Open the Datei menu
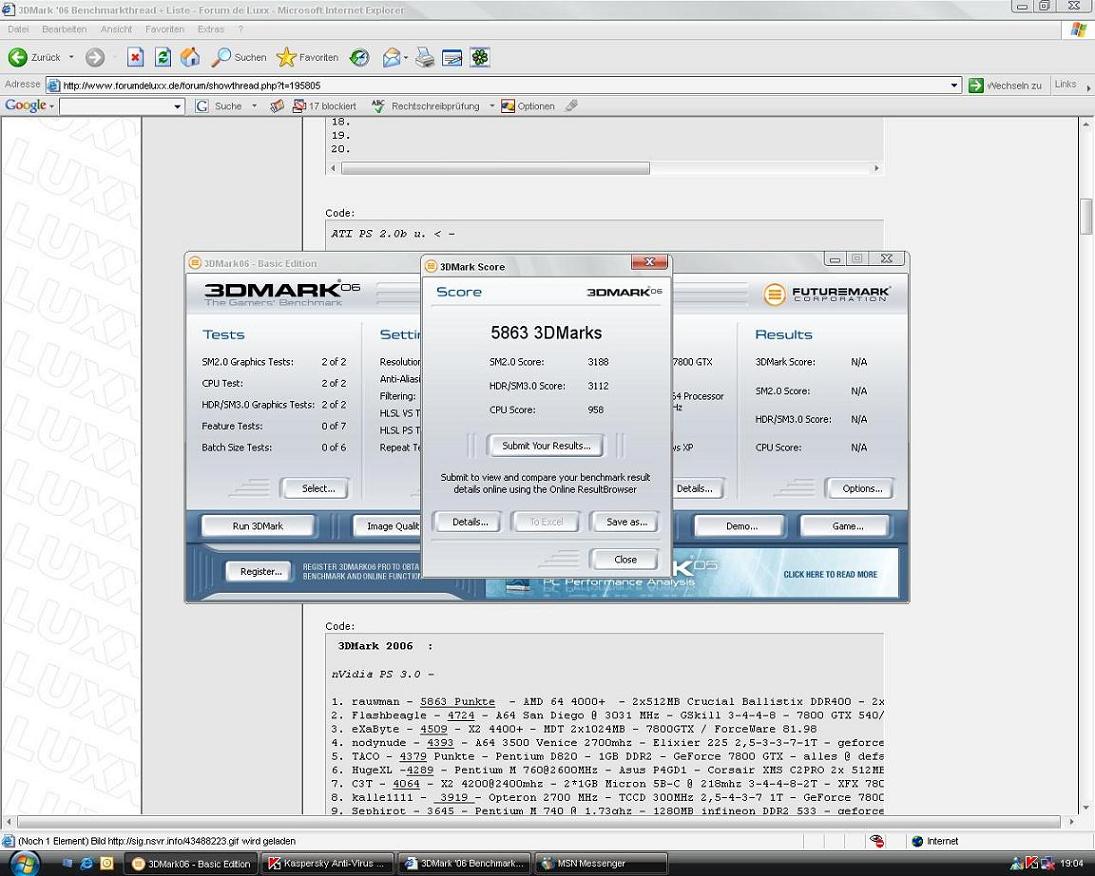 click(x=18, y=29)
